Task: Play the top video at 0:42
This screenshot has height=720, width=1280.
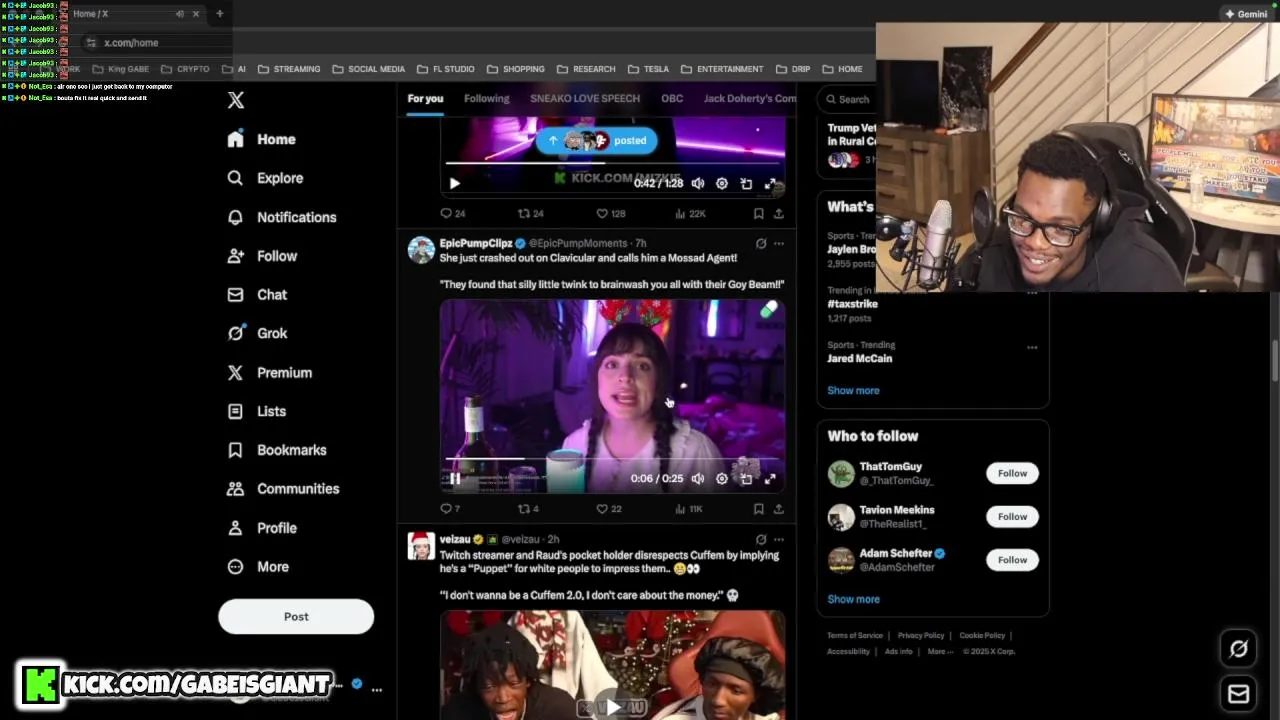Action: click(x=455, y=184)
